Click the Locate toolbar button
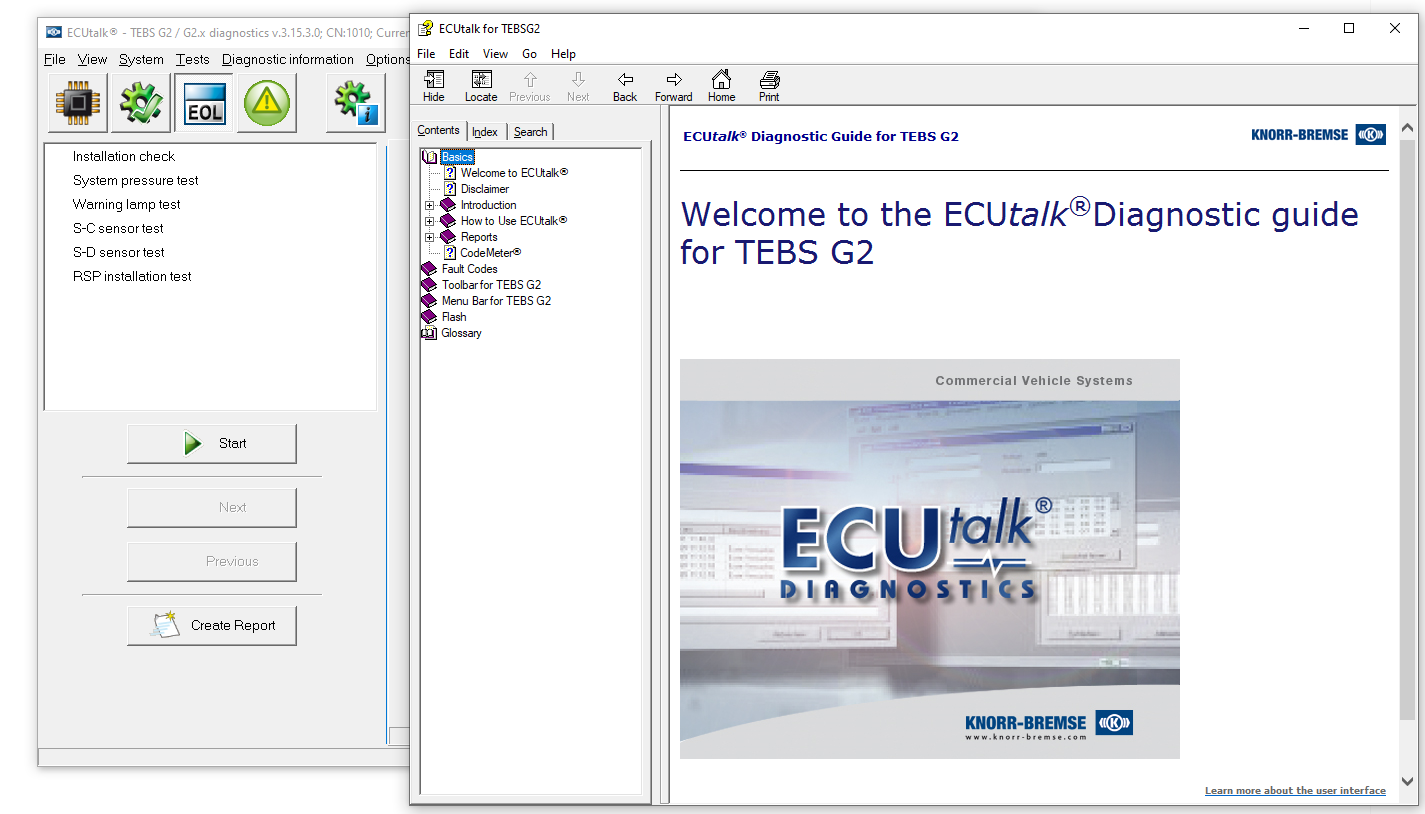 pos(481,87)
